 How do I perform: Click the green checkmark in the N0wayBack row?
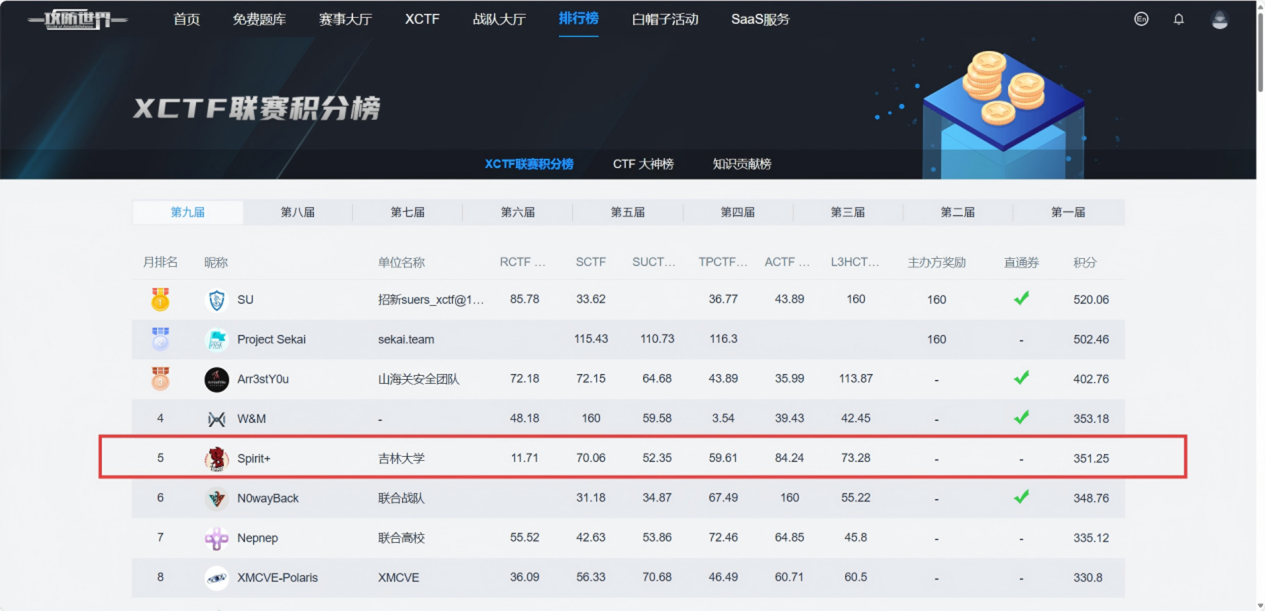(1021, 497)
